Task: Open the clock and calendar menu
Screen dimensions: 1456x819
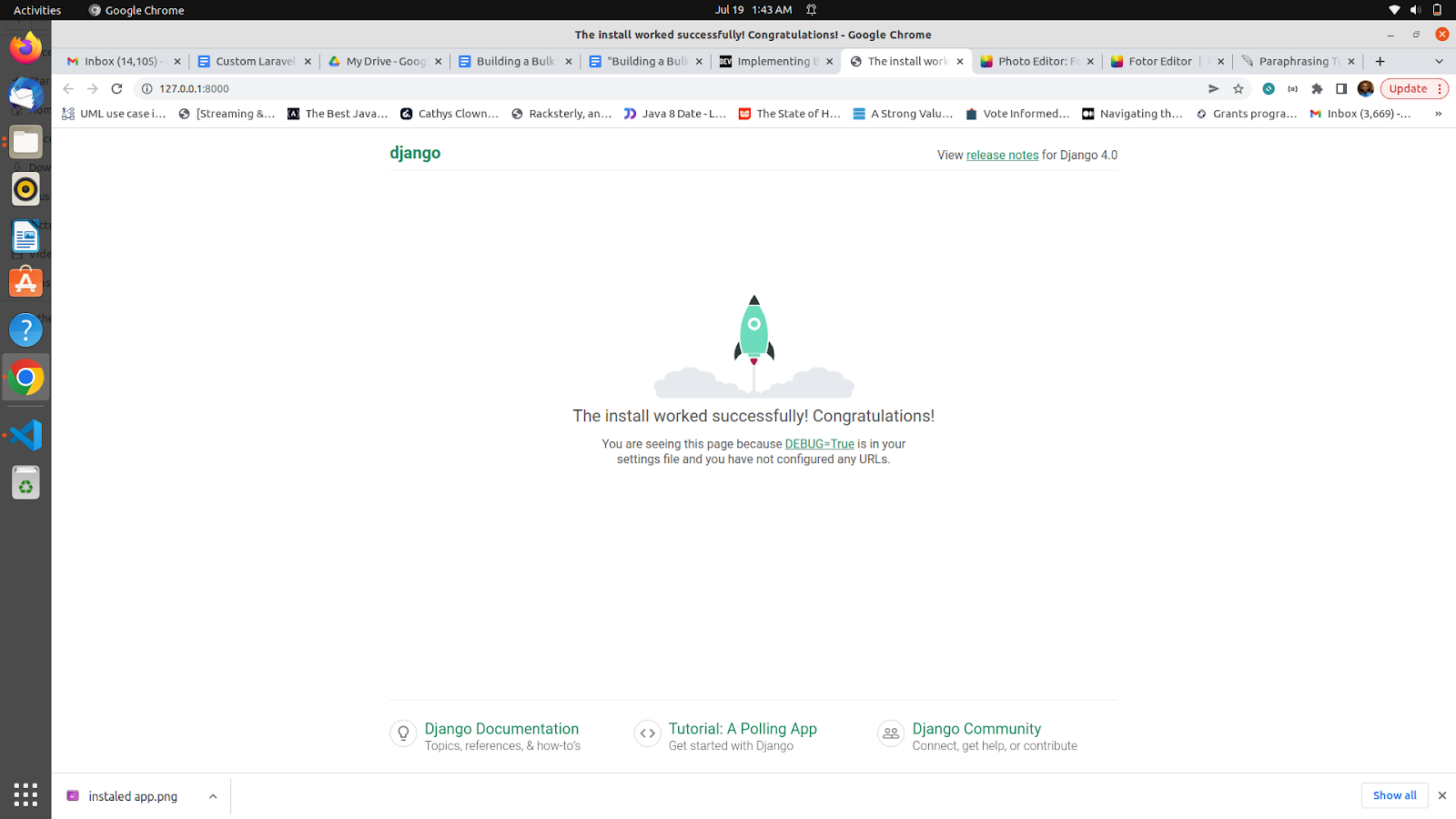Action: click(753, 10)
